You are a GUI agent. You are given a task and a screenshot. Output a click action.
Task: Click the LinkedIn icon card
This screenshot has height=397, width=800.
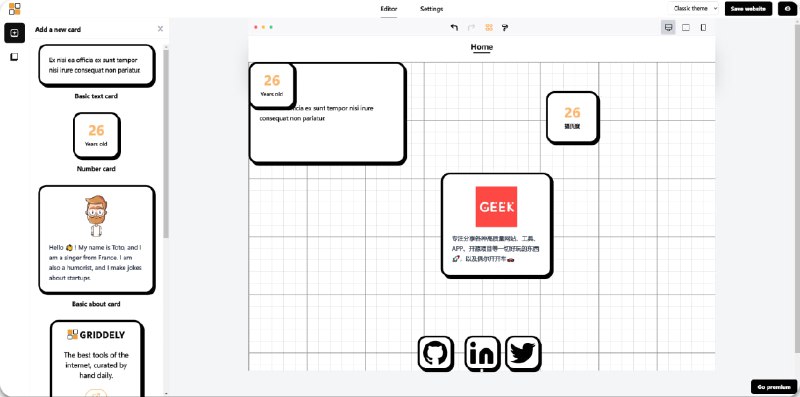482,353
